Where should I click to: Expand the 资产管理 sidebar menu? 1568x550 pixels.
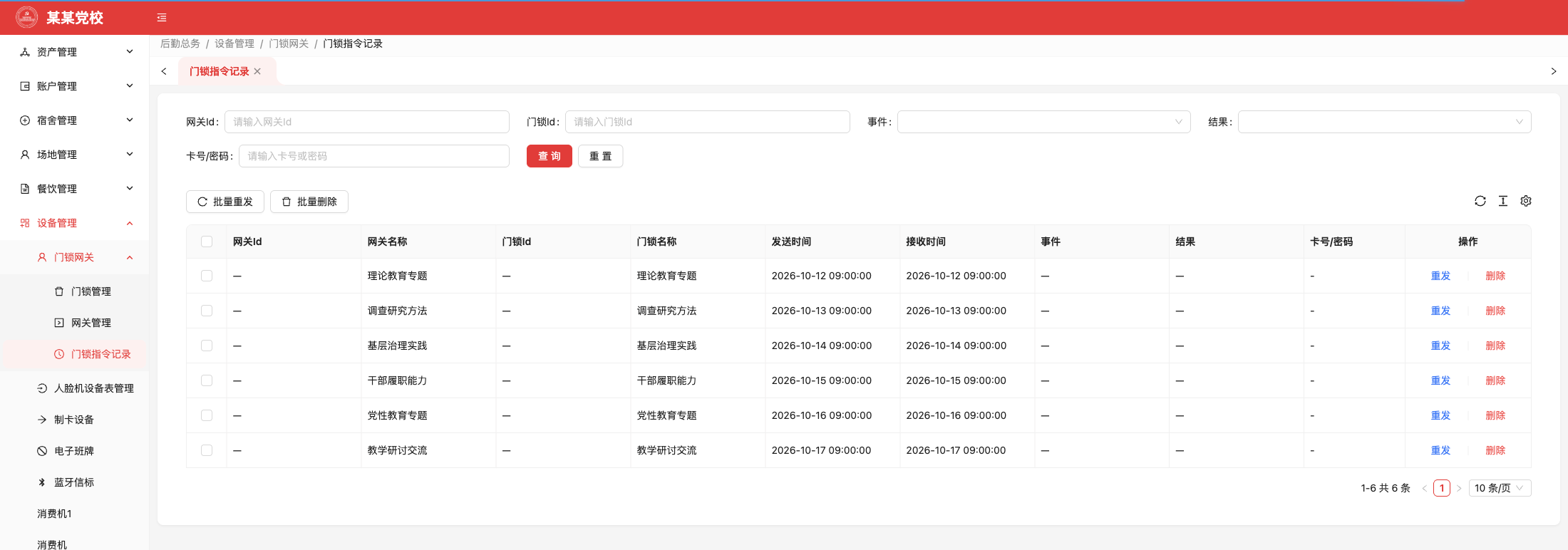point(75,52)
